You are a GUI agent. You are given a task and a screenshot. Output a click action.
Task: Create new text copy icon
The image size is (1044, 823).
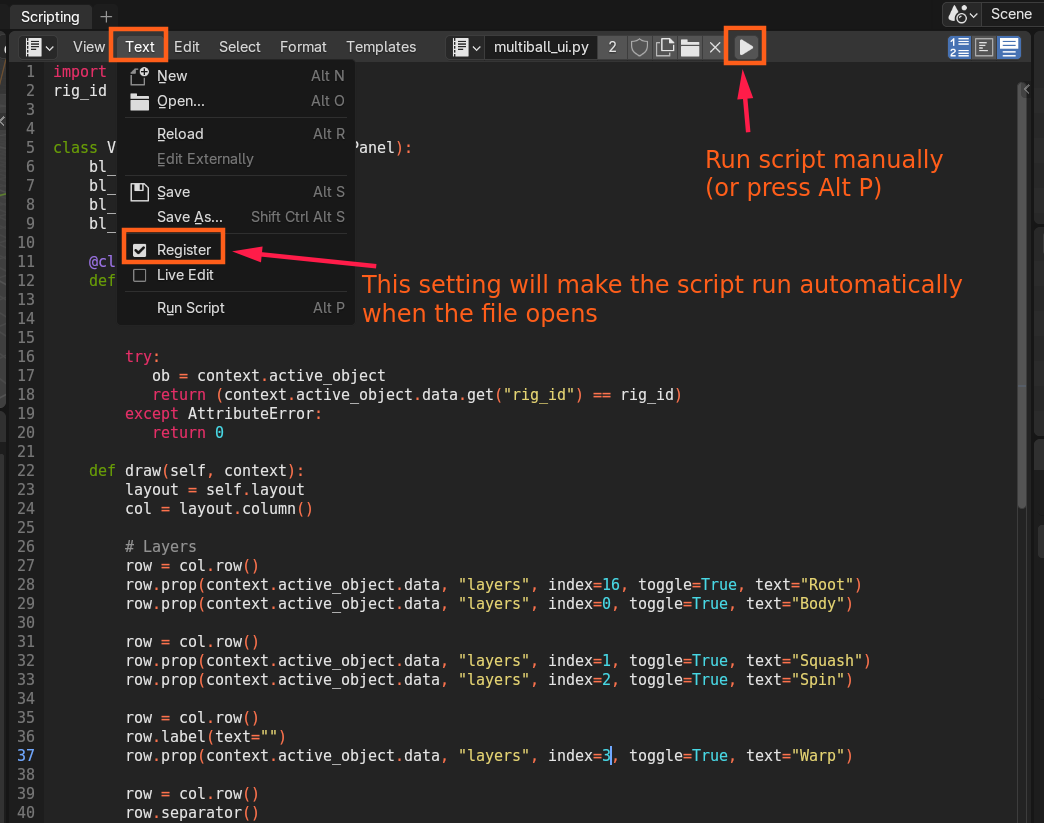[x=664, y=47]
